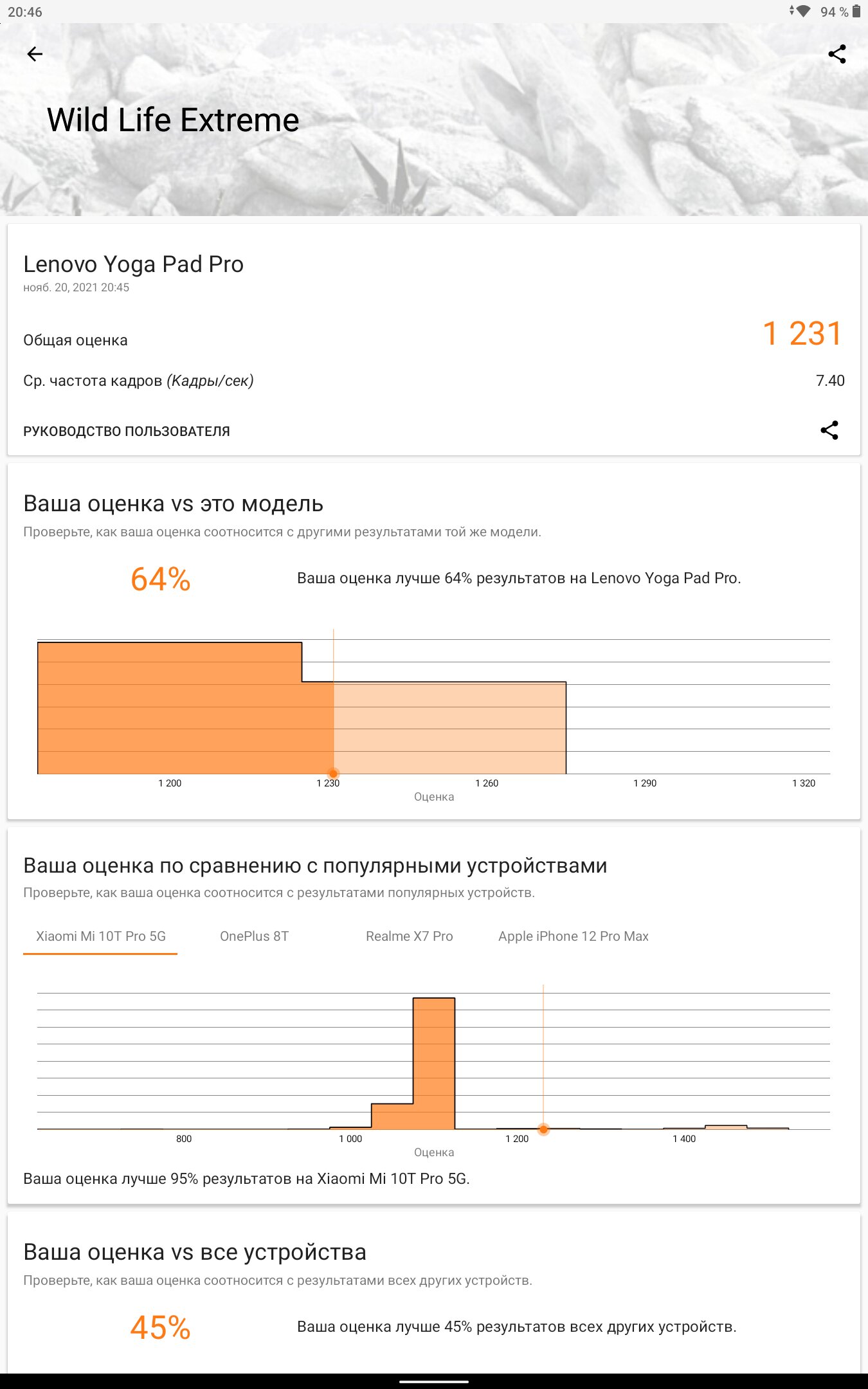Tap the battery icon in status bar
The height and width of the screenshot is (1389, 868).
pos(856,12)
